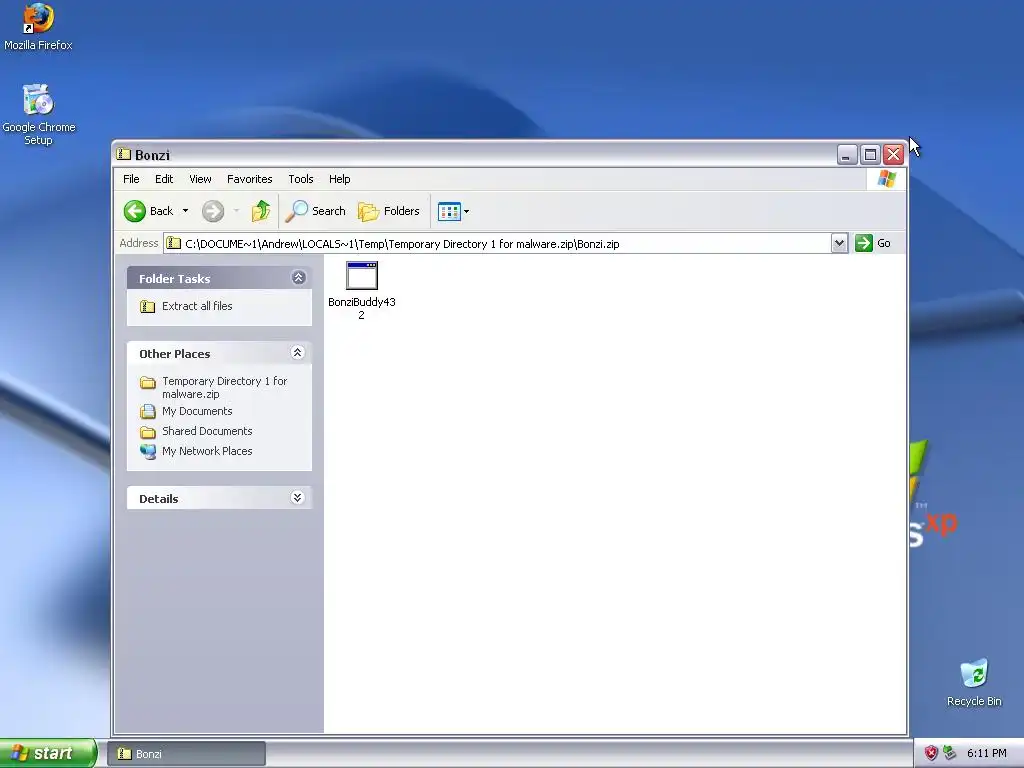Open the File menu
This screenshot has height=768, width=1024.
(131, 179)
